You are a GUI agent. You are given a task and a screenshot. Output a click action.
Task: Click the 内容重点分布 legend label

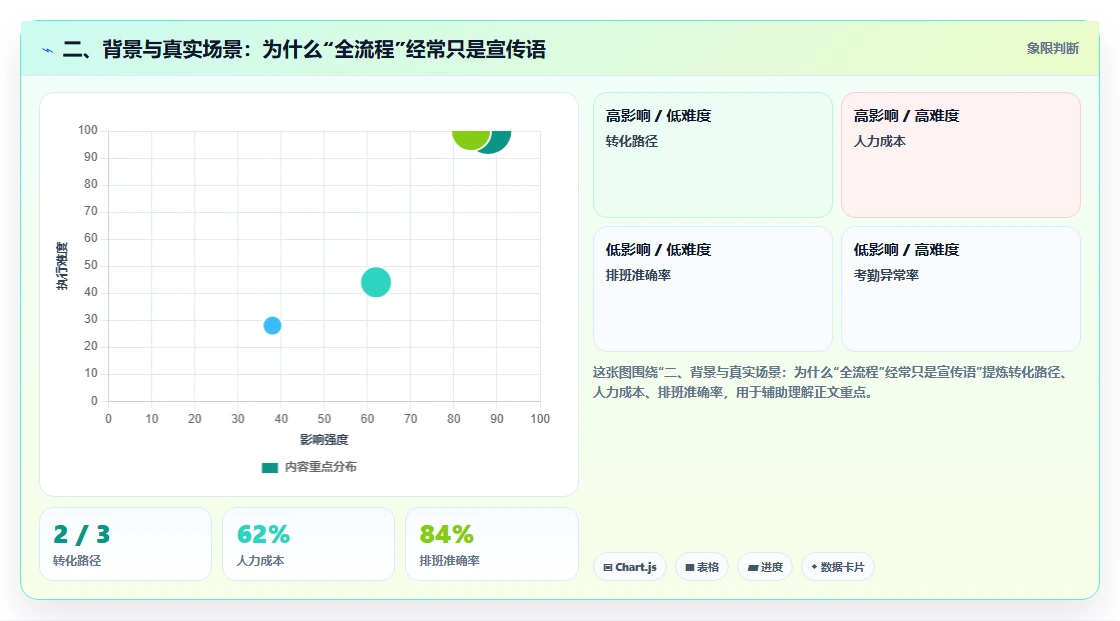(320, 467)
